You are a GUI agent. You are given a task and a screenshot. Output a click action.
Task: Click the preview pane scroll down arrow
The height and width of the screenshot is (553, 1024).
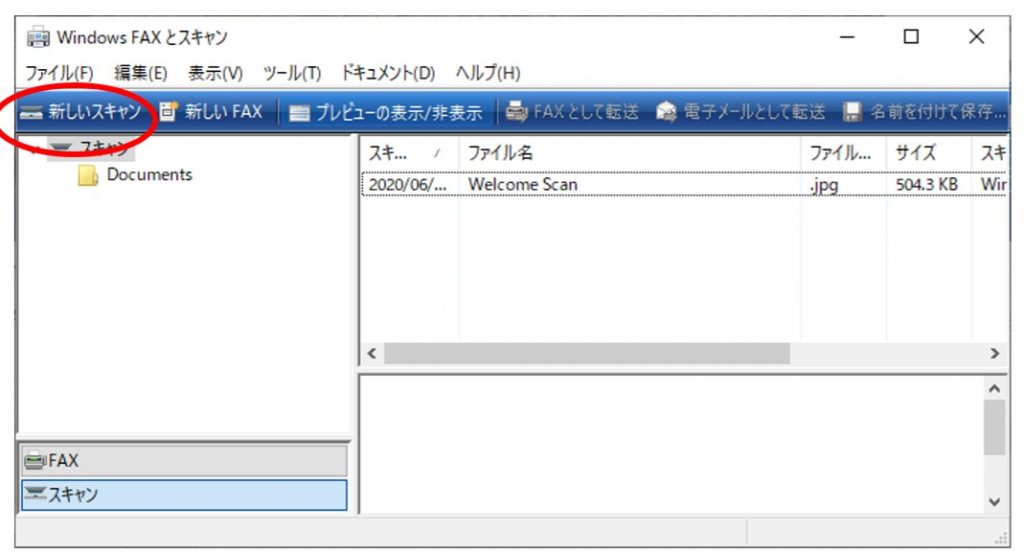pyautogui.click(x=995, y=501)
